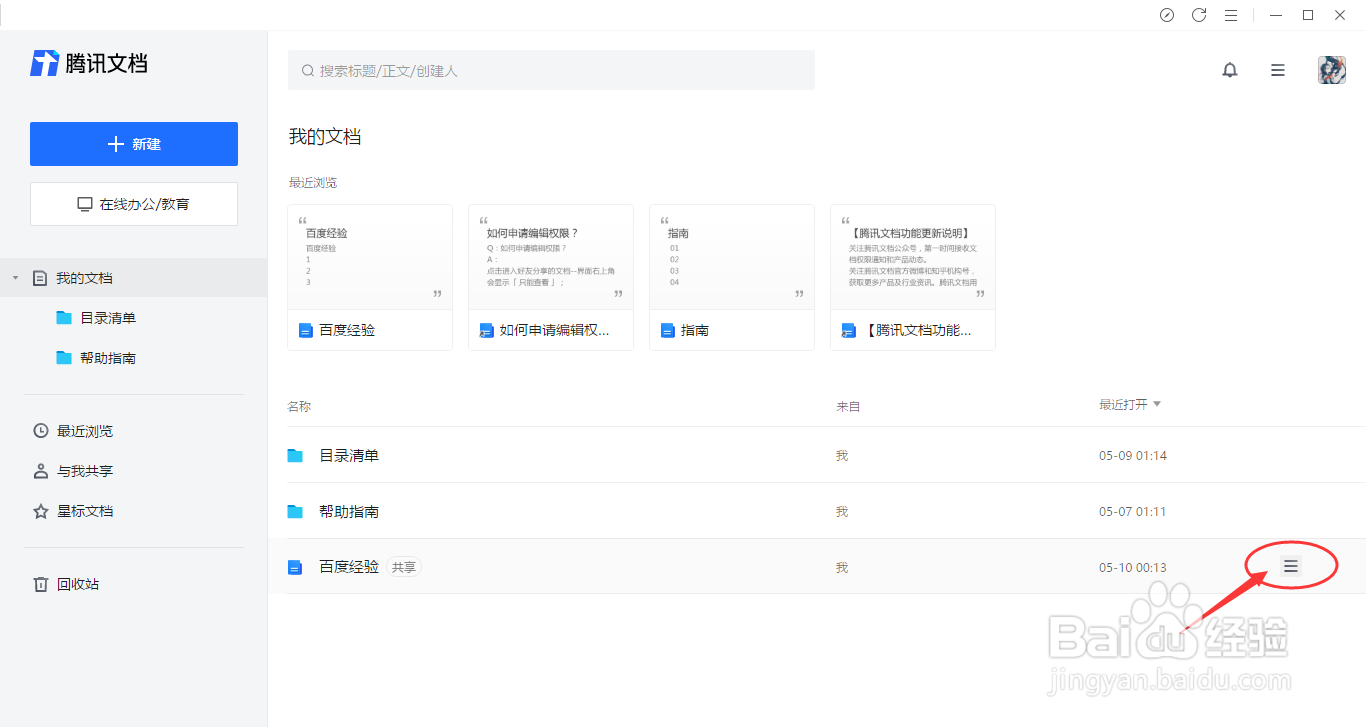Collapse the 我的文档 sidebar tree
The width and height of the screenshot is (1366, 727).
pos(14,277)
